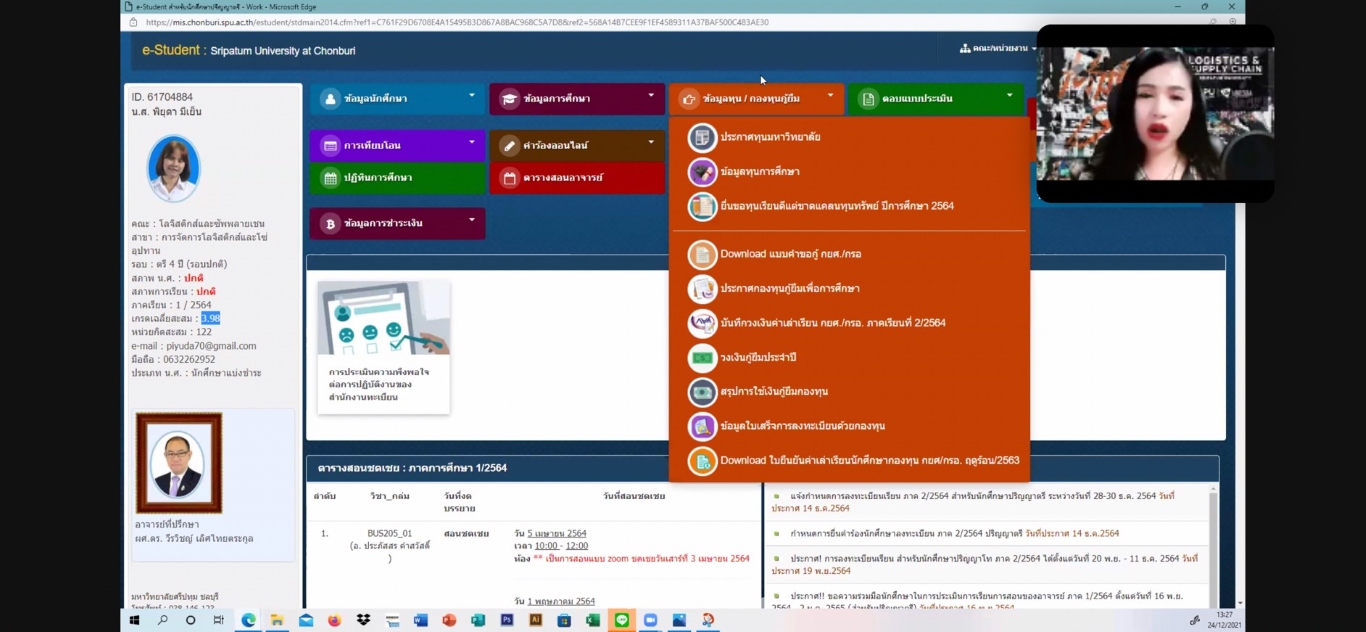Switch to Zoom via the taskbar icon
The width and height of the screenshot is (1366, 632).
click(x=651, y=620)
